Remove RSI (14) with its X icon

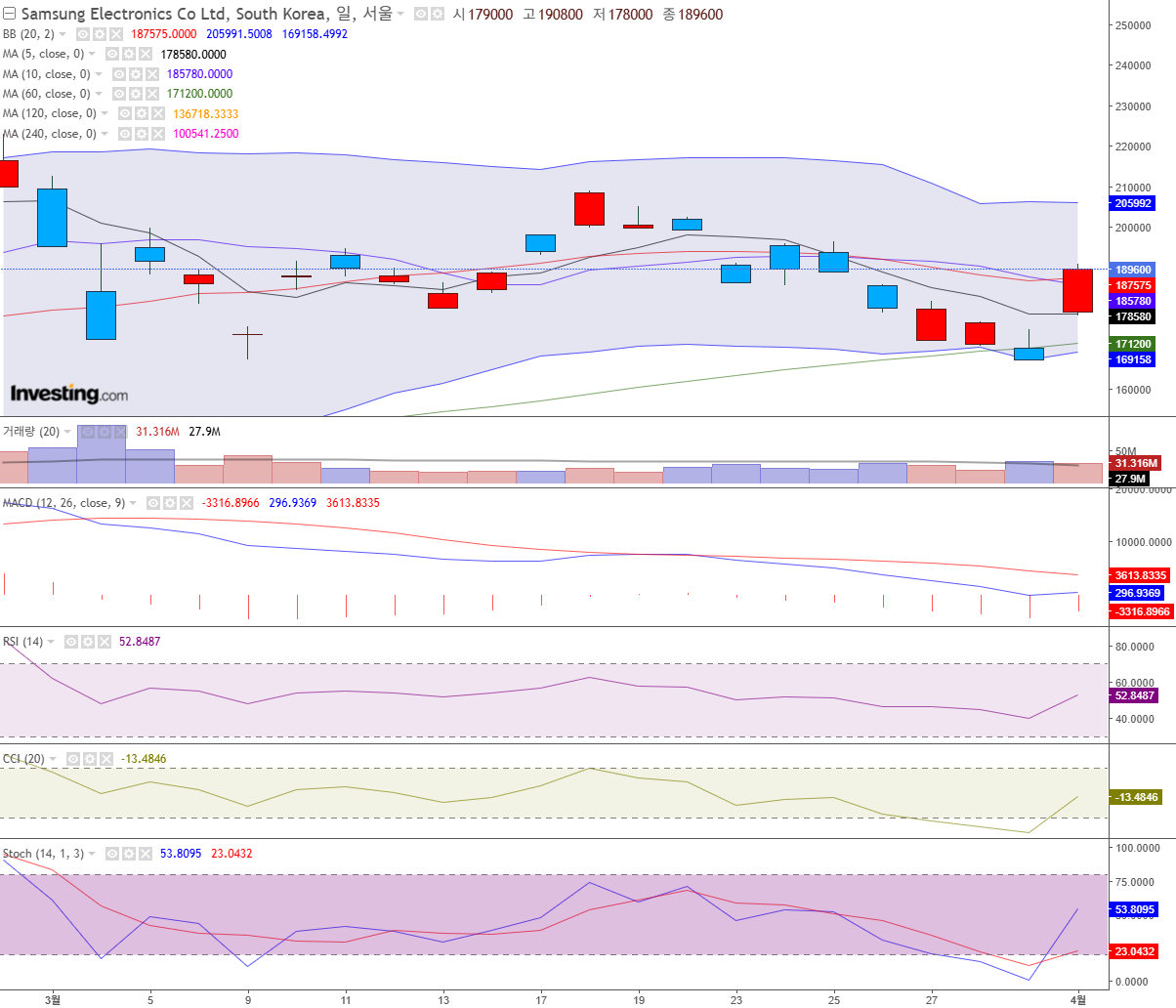click(x=103, y=642)
